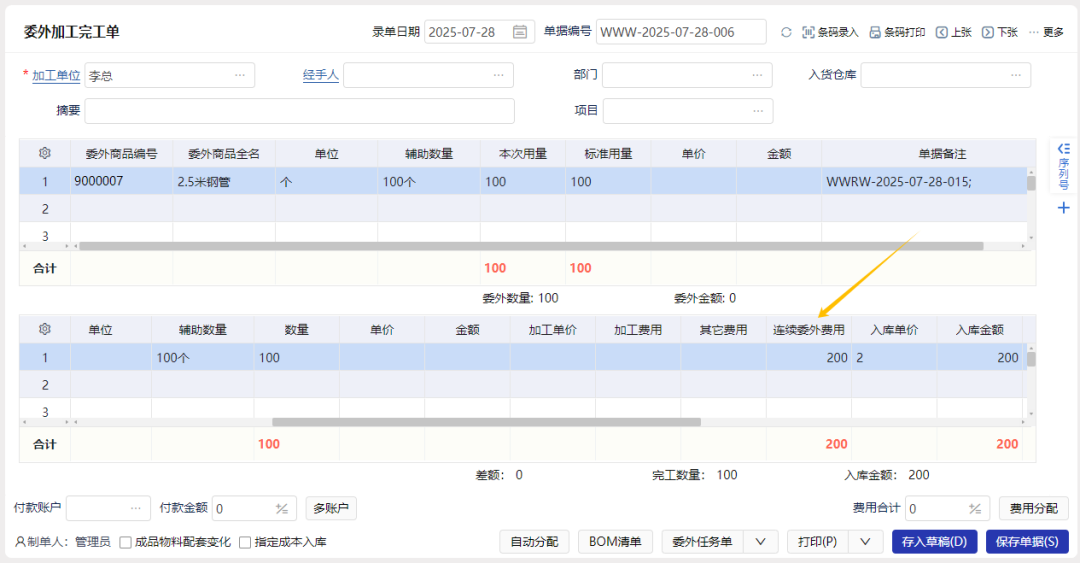Screen dimensions: 1080x563
Task: Click the 打印(P) button
Action: [818, 542]
